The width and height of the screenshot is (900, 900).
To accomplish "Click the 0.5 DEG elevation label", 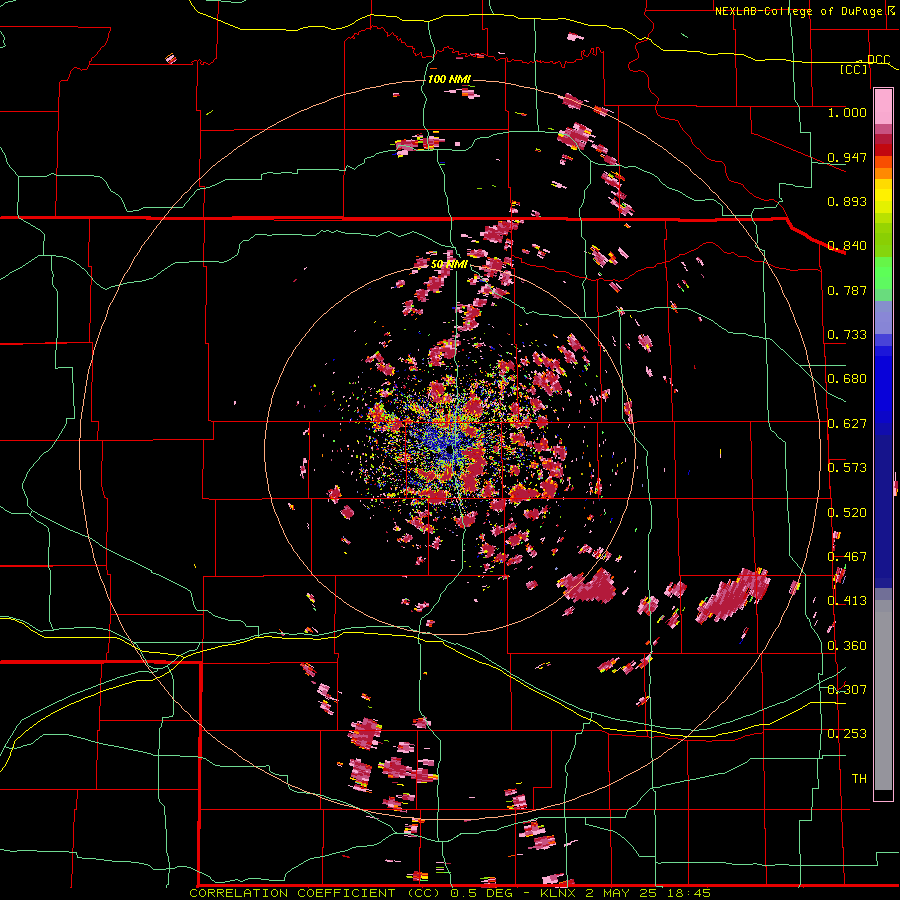I will pos(484,893).
